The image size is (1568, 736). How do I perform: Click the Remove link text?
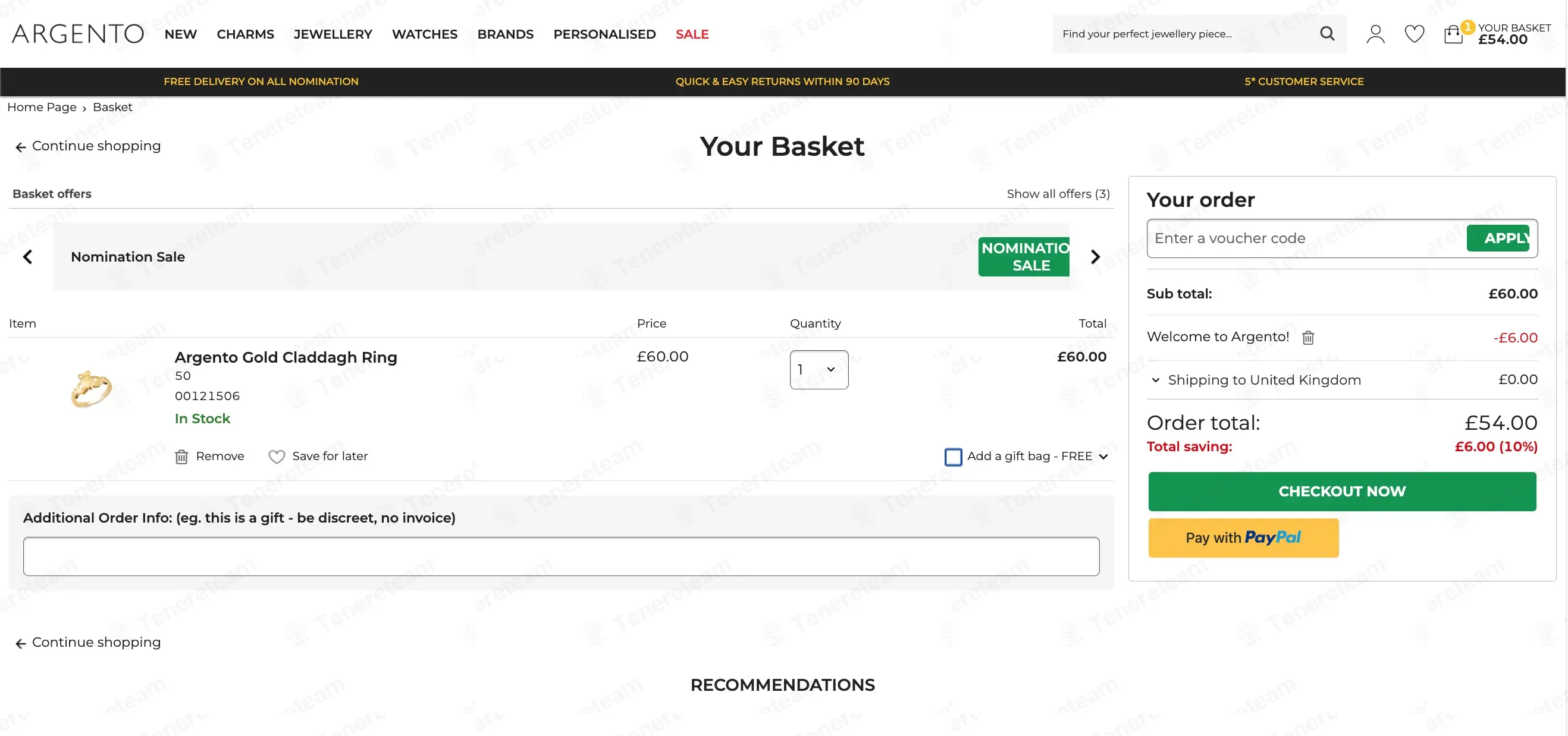click(x=219, y=456)
